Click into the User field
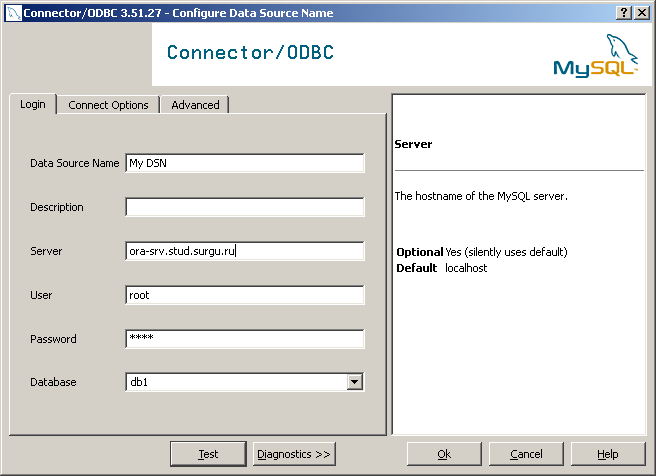 coord(245,295)
